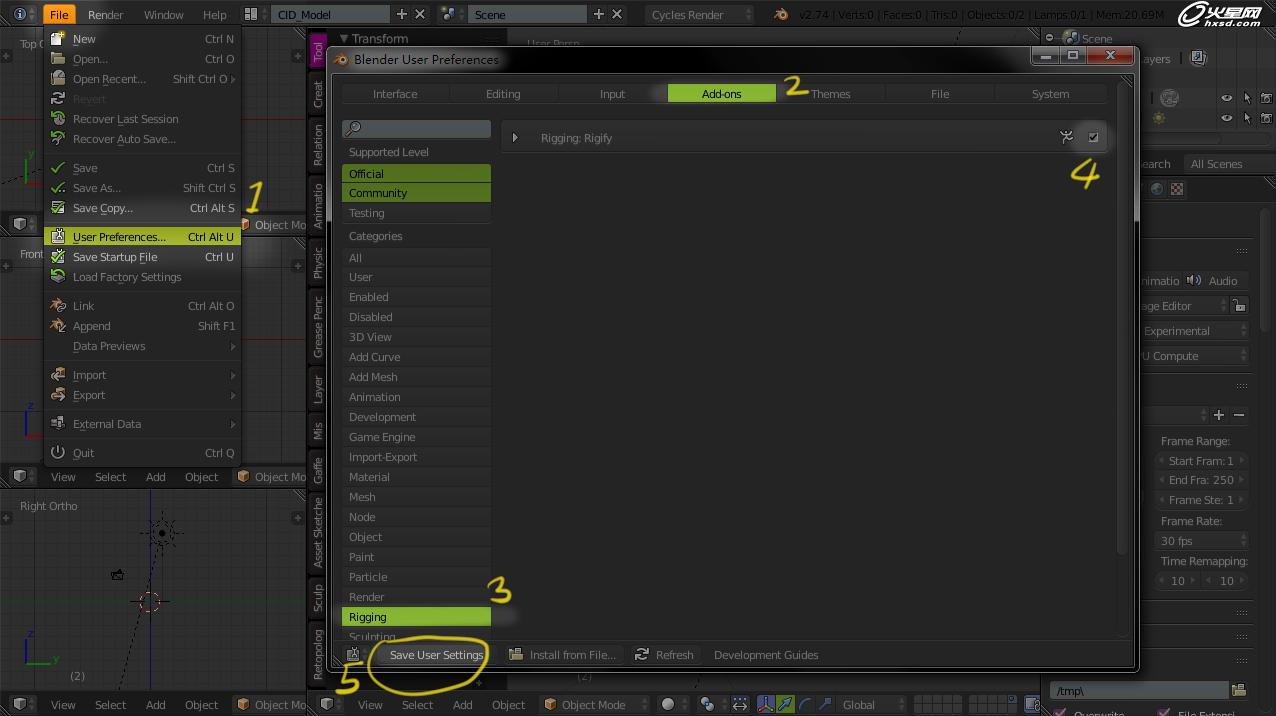Open the Export submenu
The width and height of the screenshot is (1276, 716).
pyautogui.click(x=142, y=395)
